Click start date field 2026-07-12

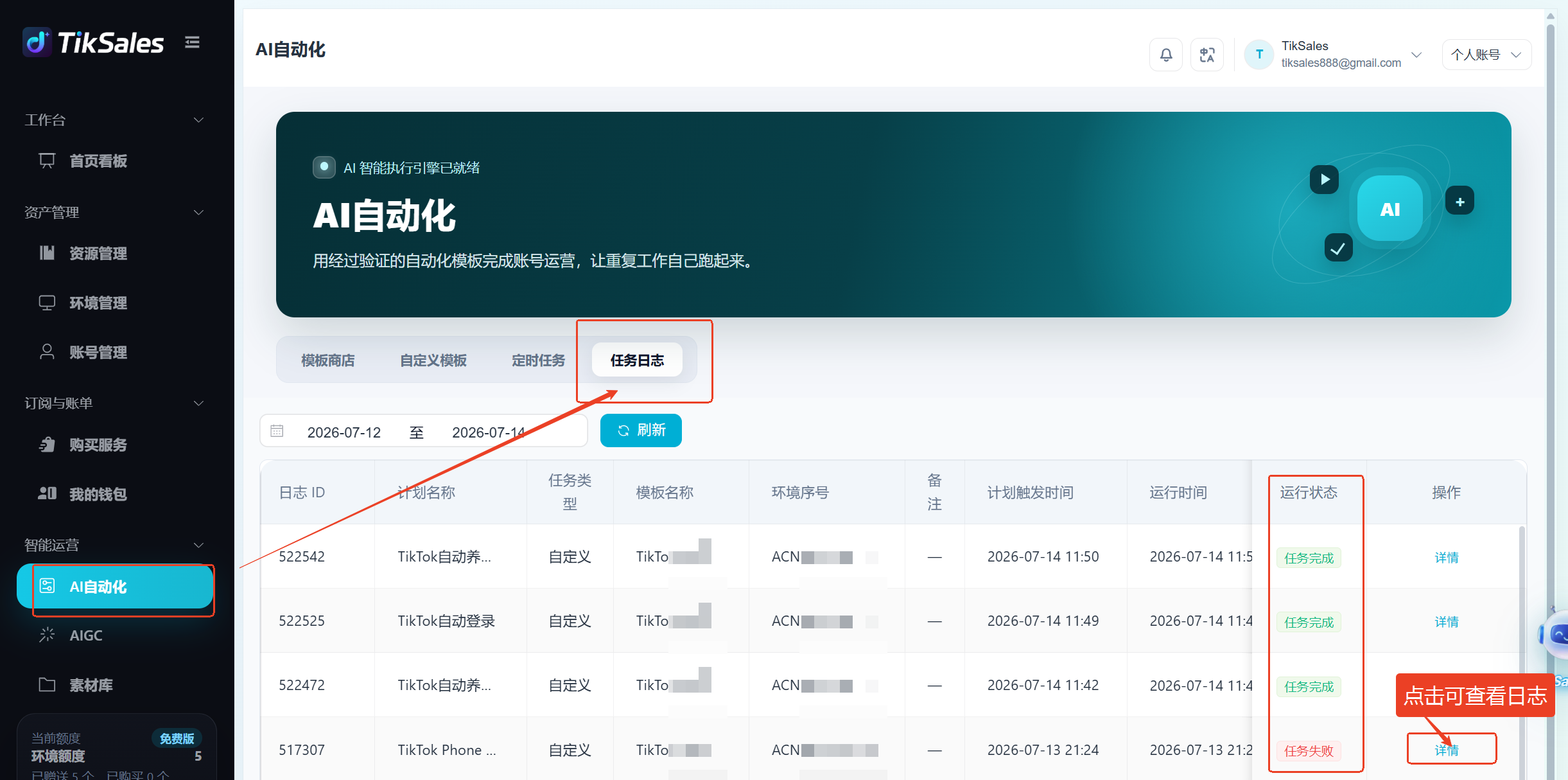click(x=344, y=432)
